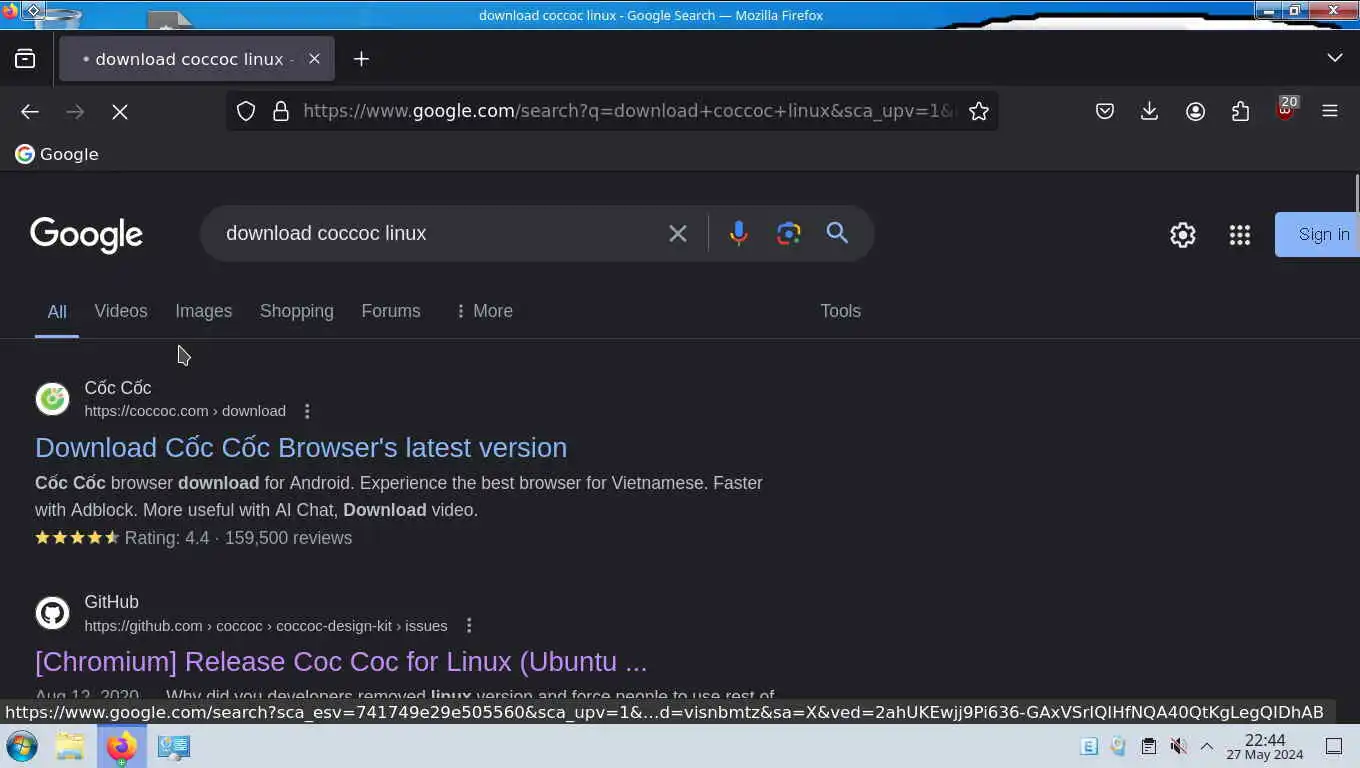Go to Google homepage via logo
The width and height of the screenshot is (1360, 768).
click(x=87, y=235)
